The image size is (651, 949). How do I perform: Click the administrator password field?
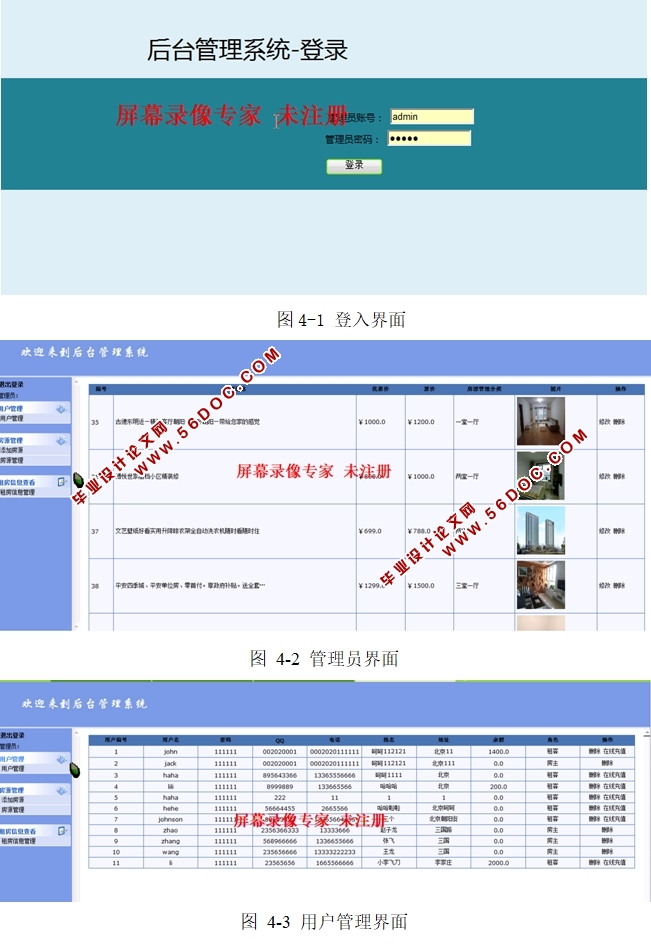pos(429,139)
